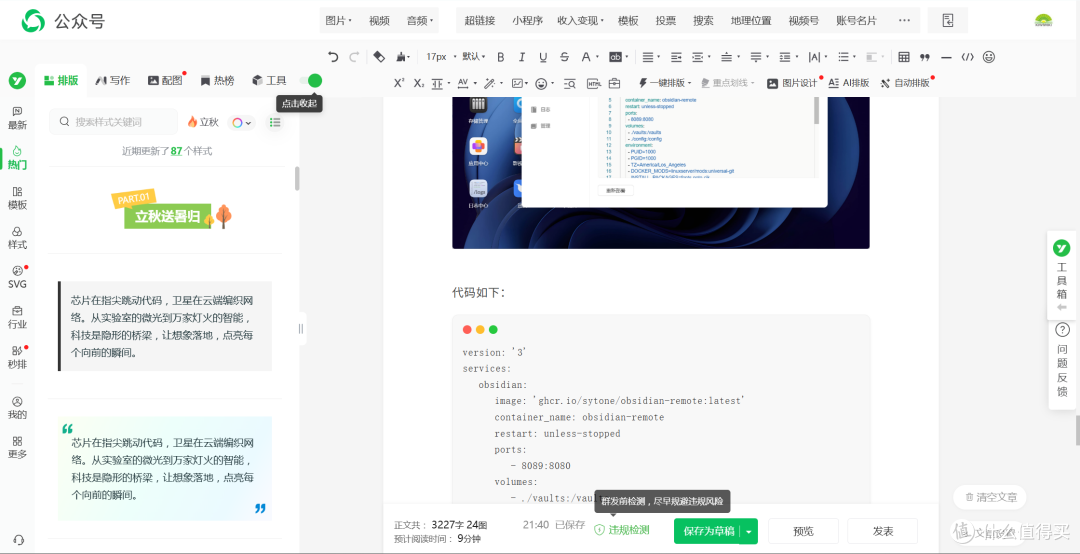
Task: Click the document import icon
Action: point(948,21)
